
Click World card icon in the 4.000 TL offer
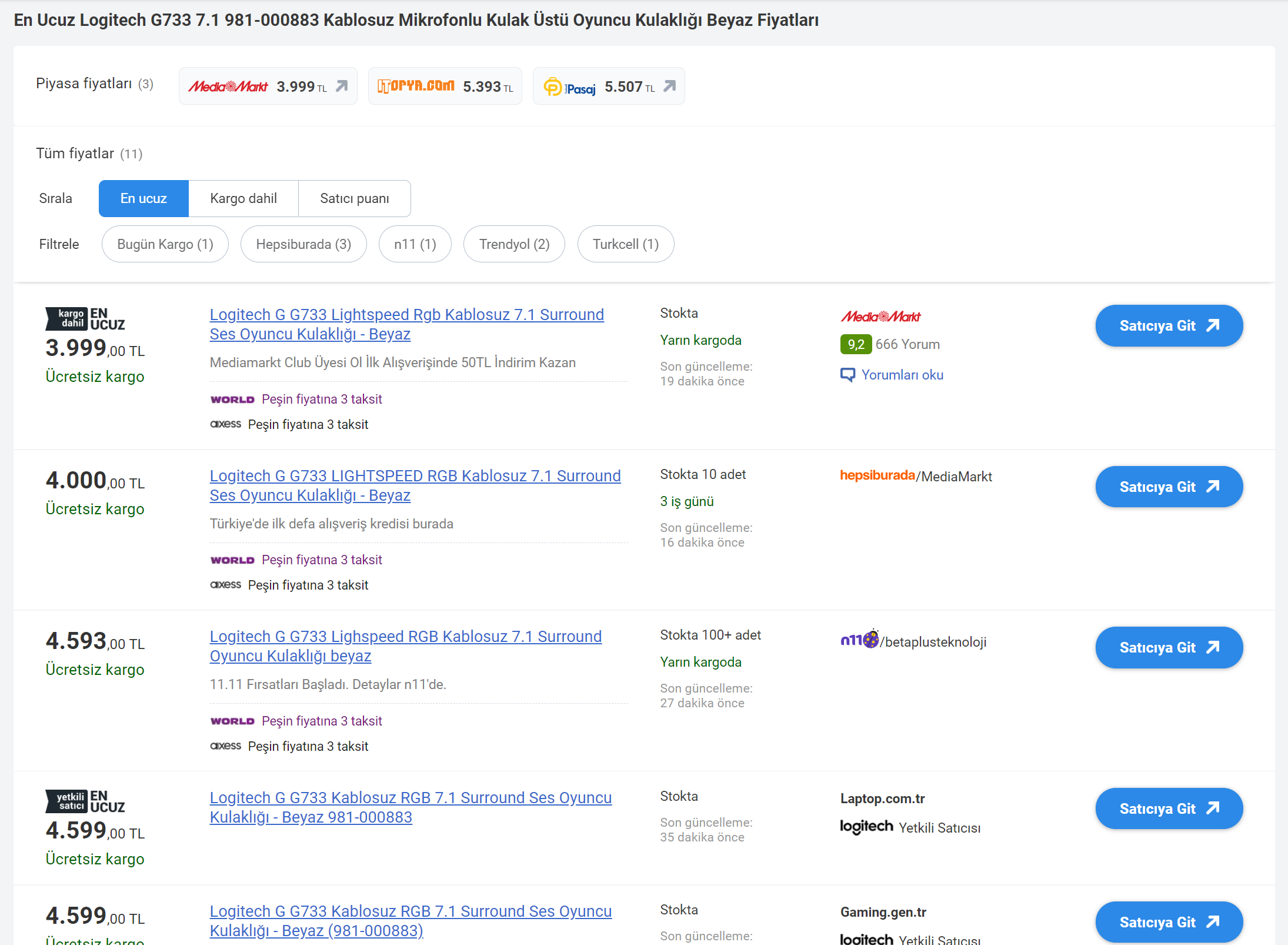point(232,560)
